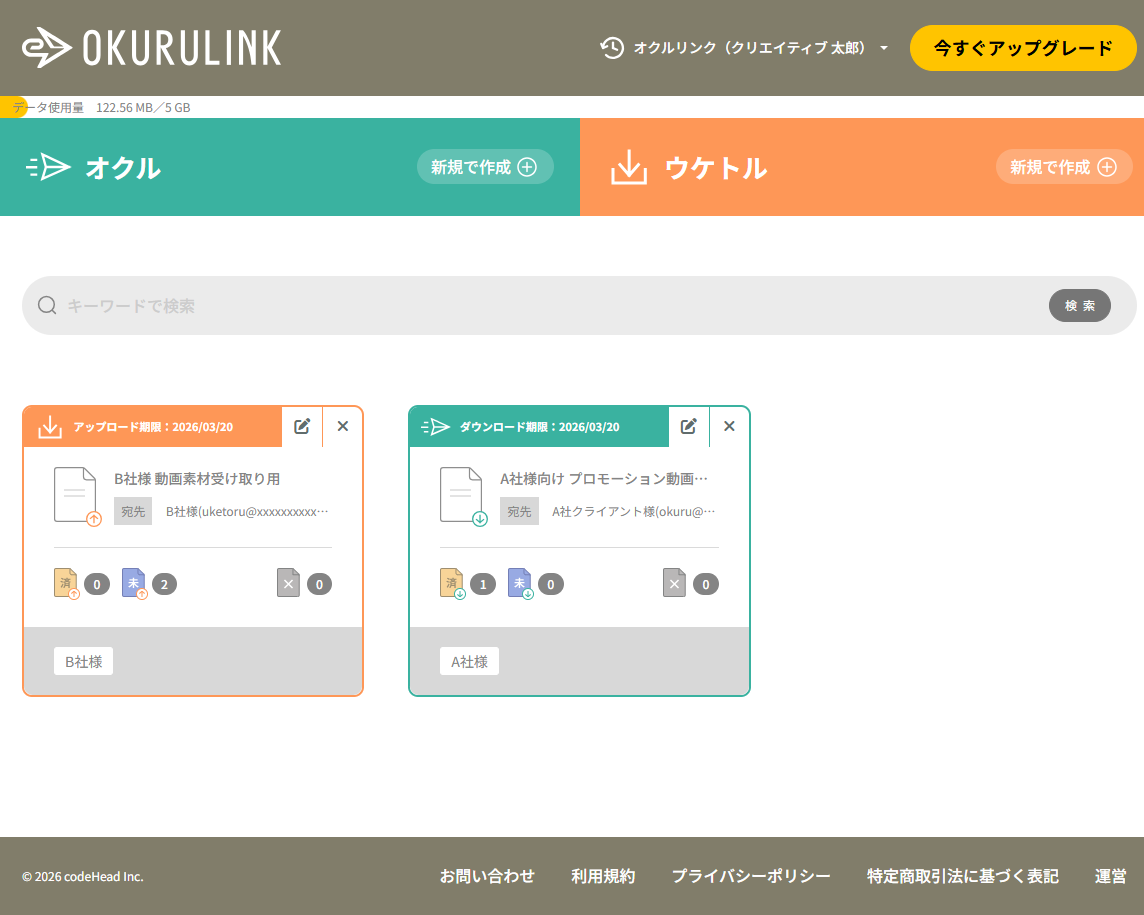Image resolution: width=1144 pixels, height=915 pixels.
Task: Click the gray × cancelled-file icon on A社様 card
Action: (674, 583)
